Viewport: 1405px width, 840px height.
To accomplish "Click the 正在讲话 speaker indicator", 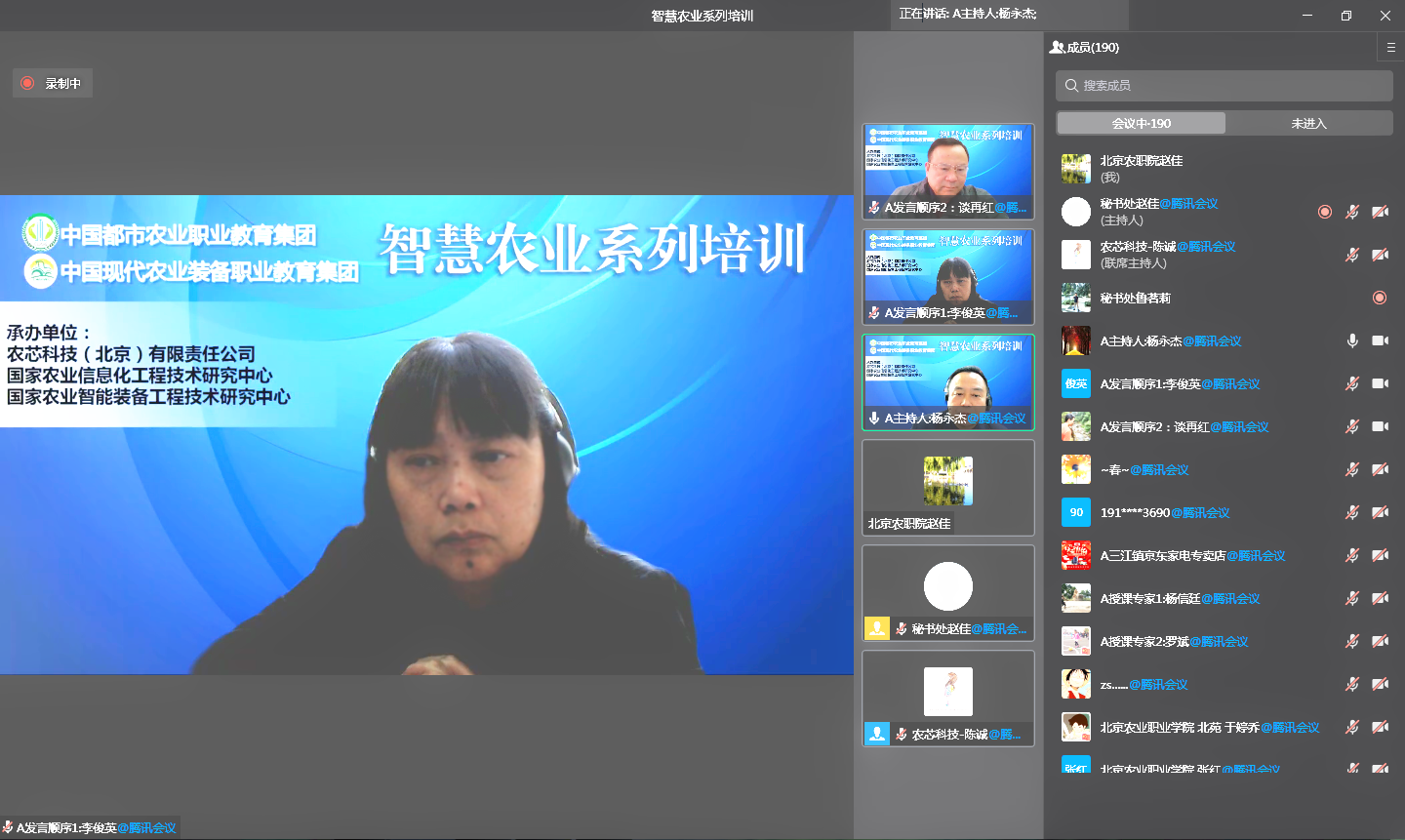I will pyautogui.click(x=1009, y=15).
